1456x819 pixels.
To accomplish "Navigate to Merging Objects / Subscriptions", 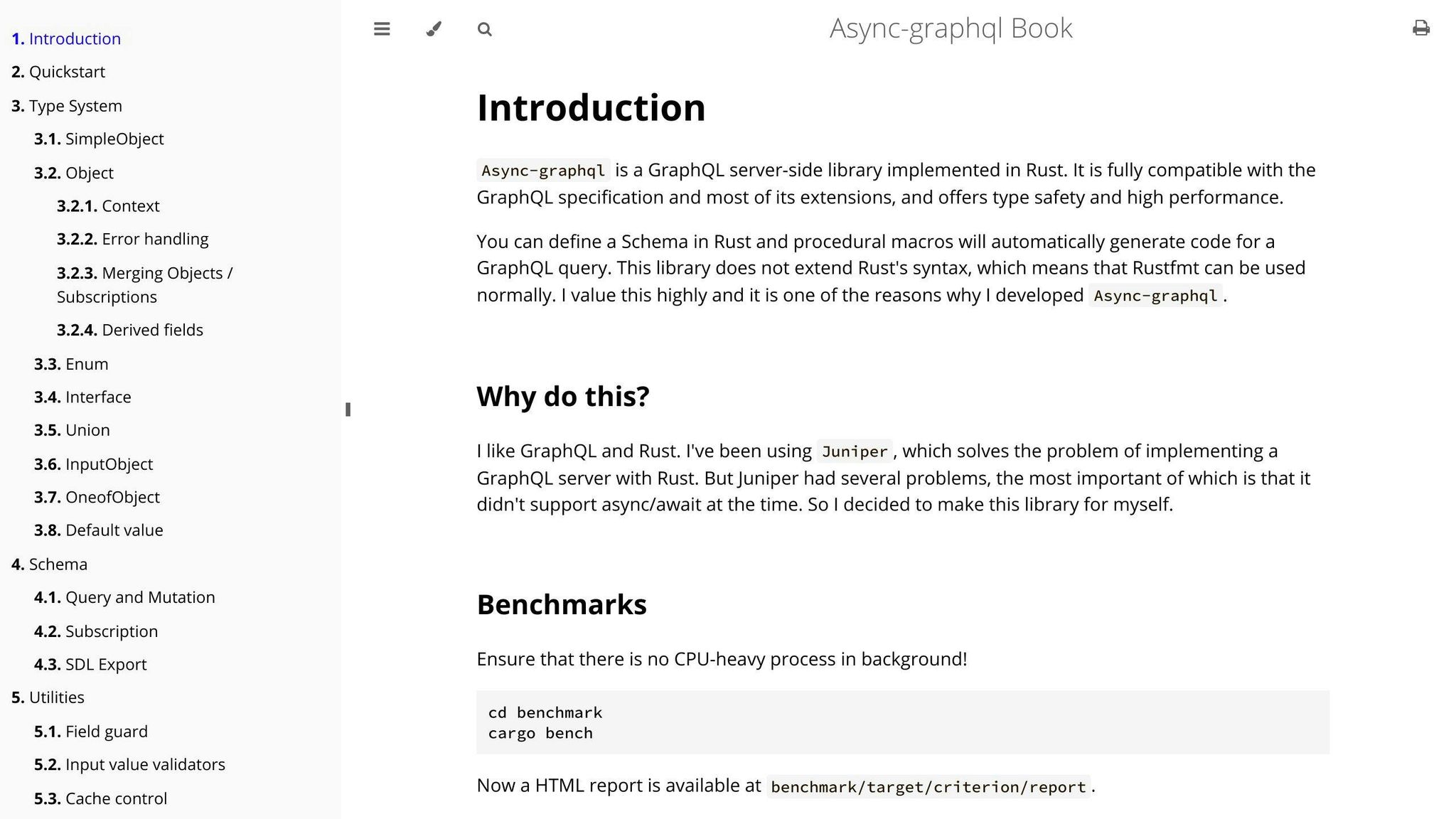I will pyautogui.click(x=144, y=272).
